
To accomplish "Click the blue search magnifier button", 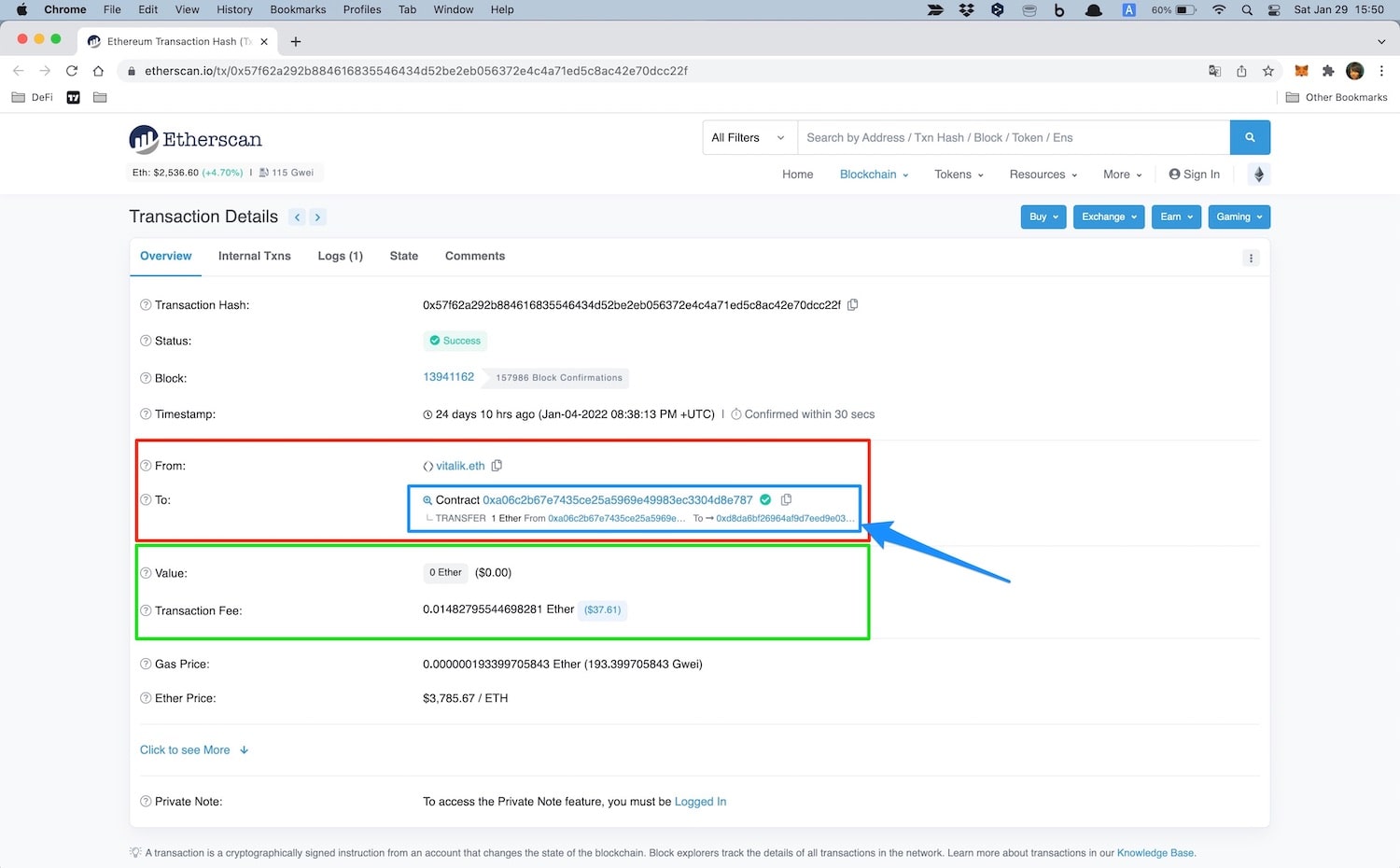I will (x=1250, y=137).
